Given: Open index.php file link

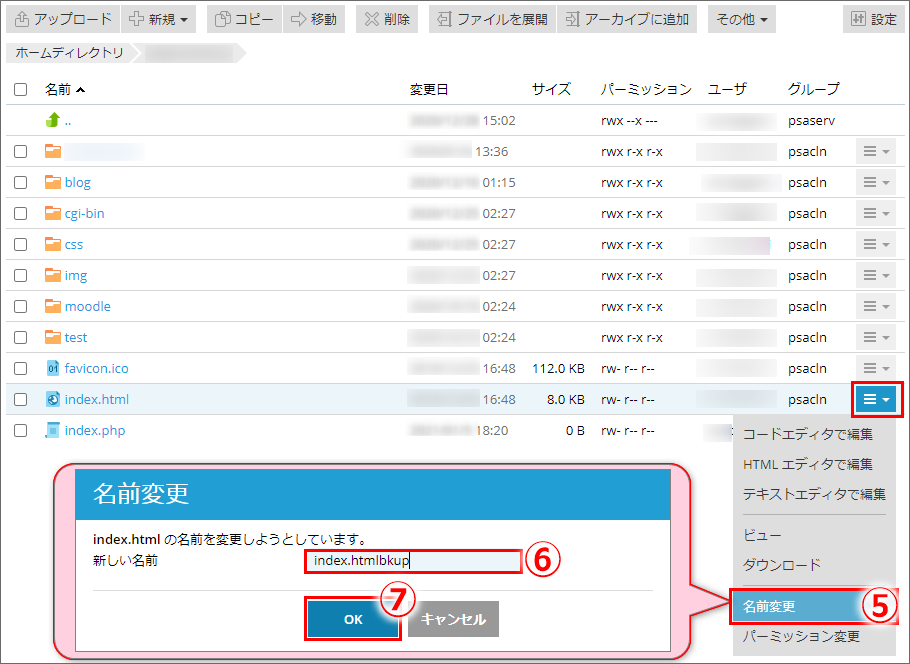Looking at the screenshot, I should pyautogui.click(x=95, y=430).
